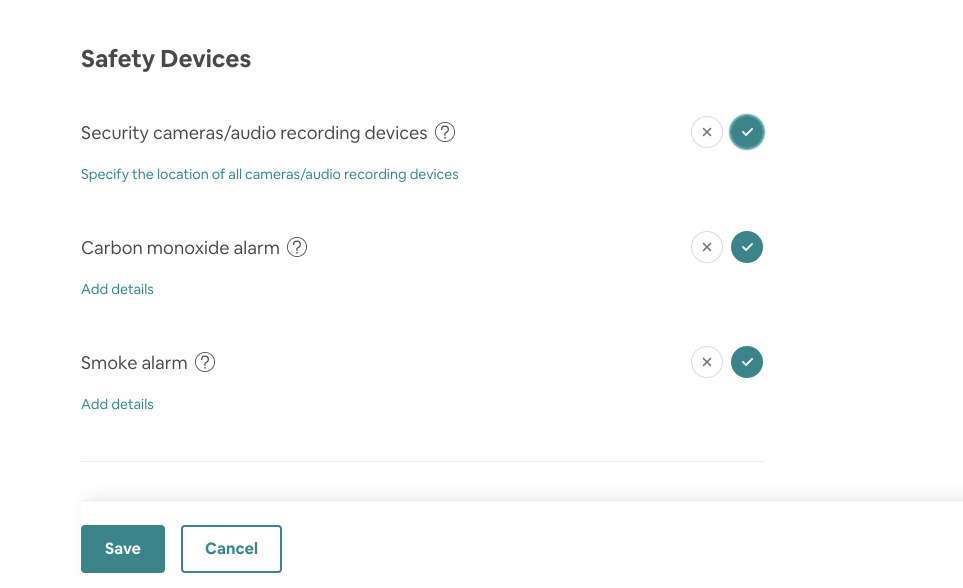Select checkmark for security cameras/audio devices

point(747,132)
